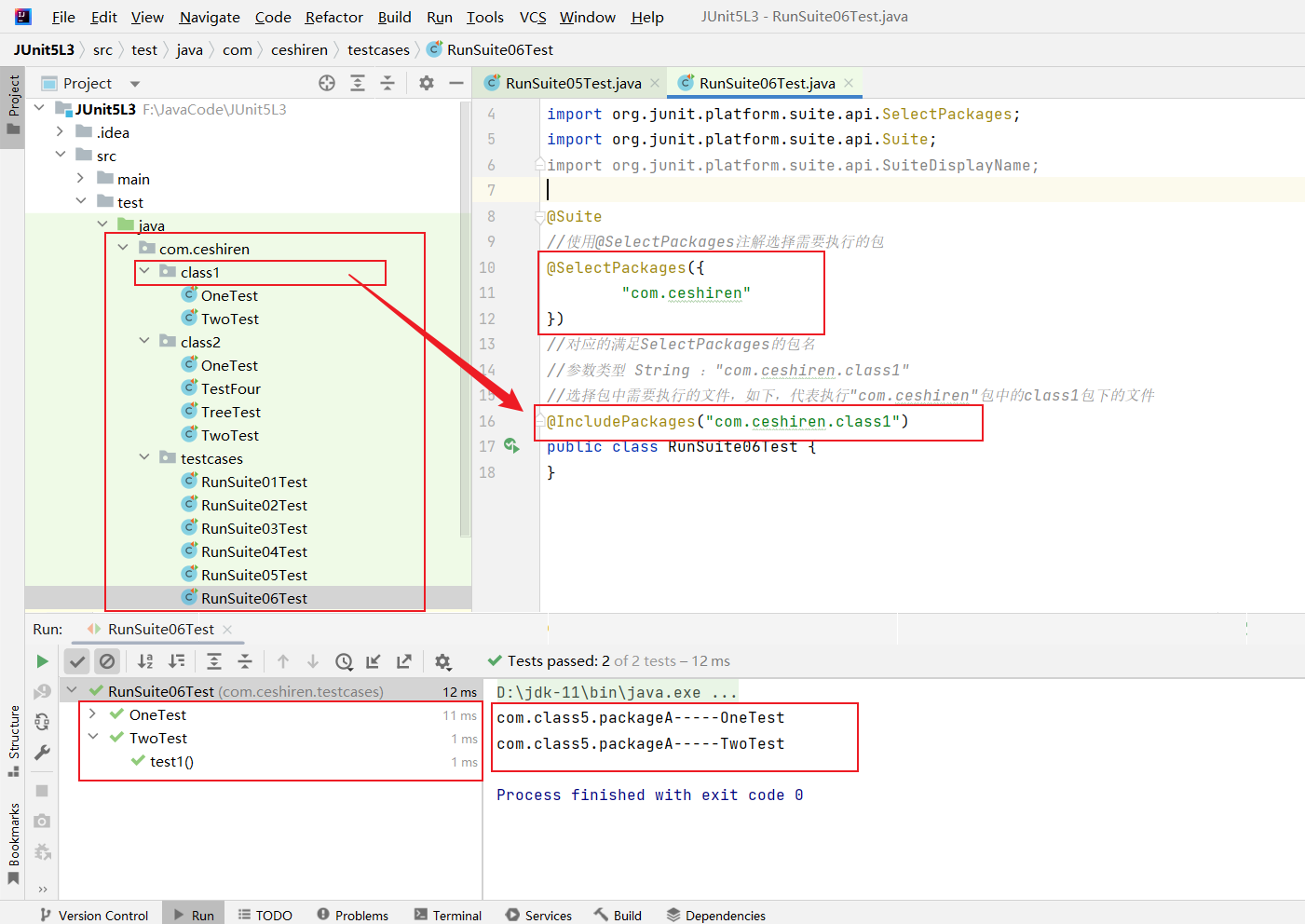The width and height of the screenshot is (1305, 924).
Task: Toggle the Show Passed tests checkmark
Action: pyautogui.click(x=77, y=661)
